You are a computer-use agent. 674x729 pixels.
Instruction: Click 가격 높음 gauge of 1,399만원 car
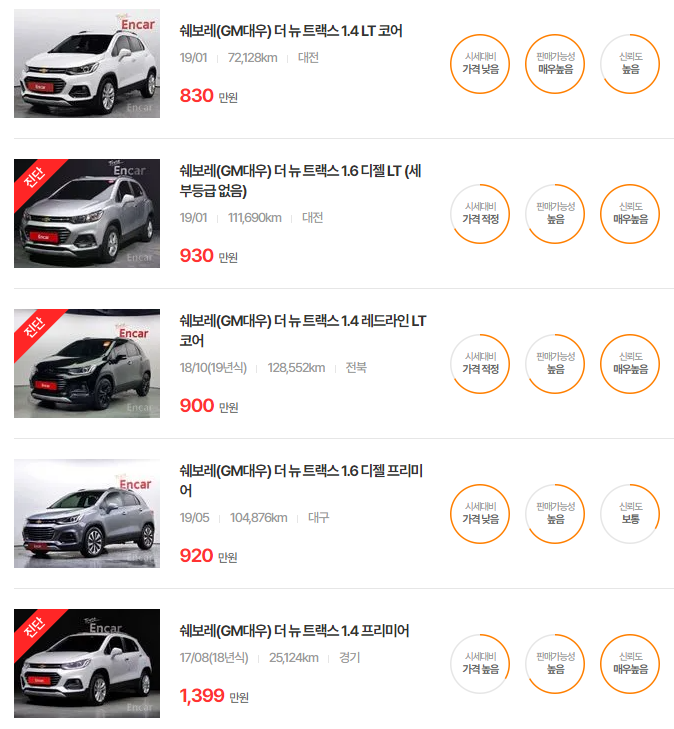point(480,664)
